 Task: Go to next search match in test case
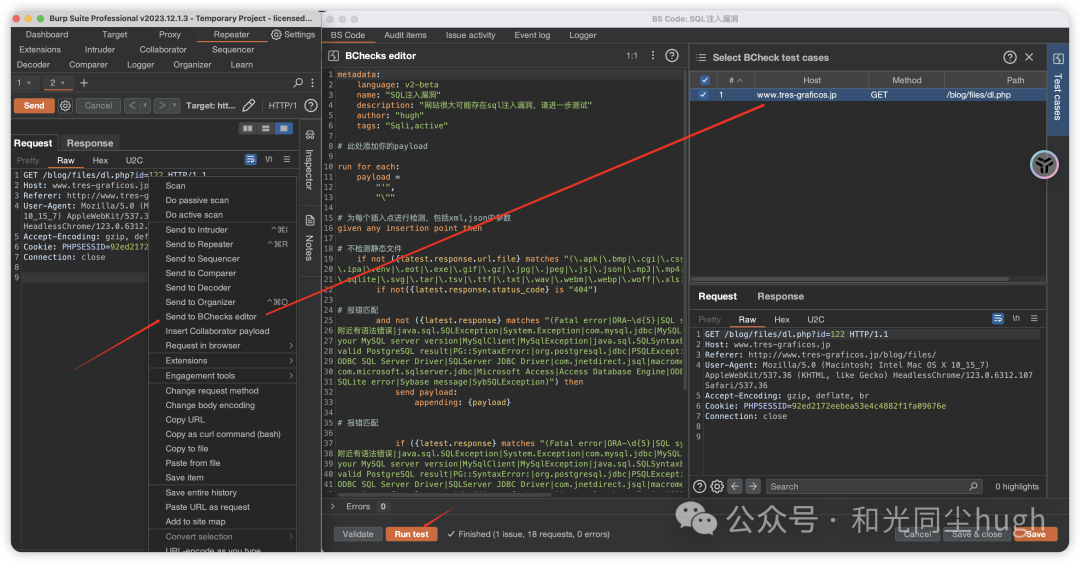tap(753, 487)
